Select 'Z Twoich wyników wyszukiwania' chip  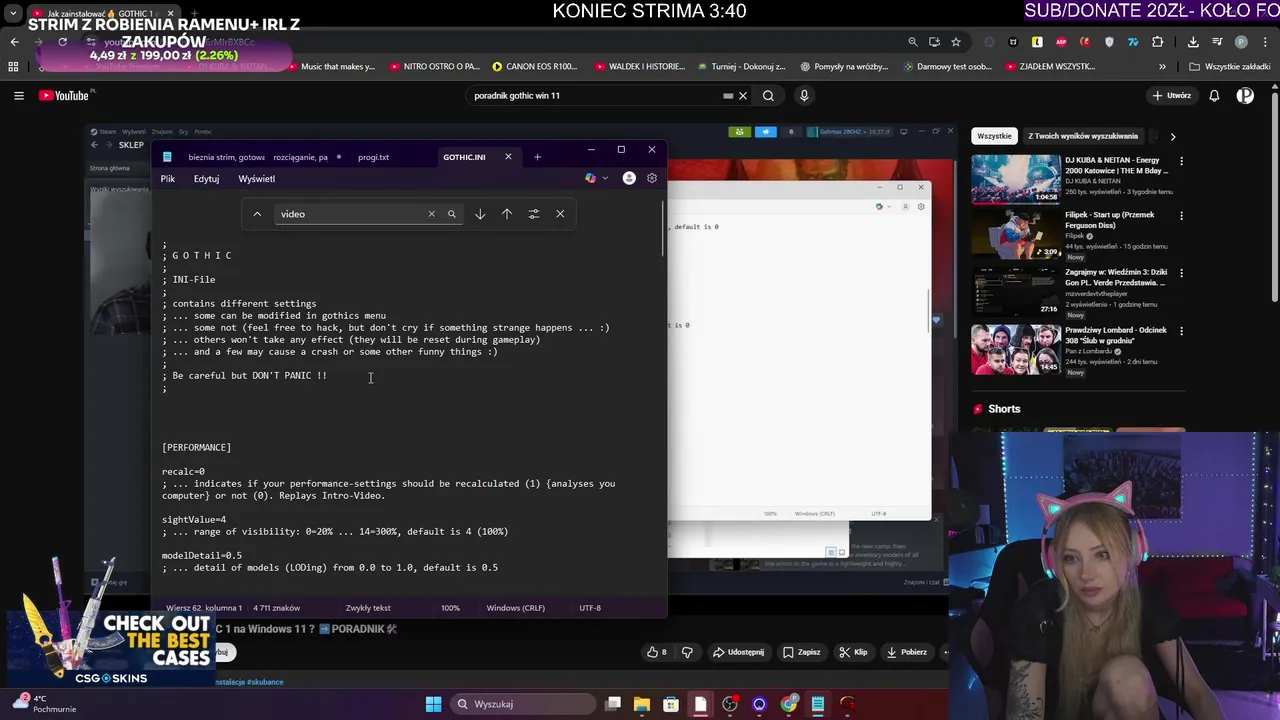(x=1083, y=136)
